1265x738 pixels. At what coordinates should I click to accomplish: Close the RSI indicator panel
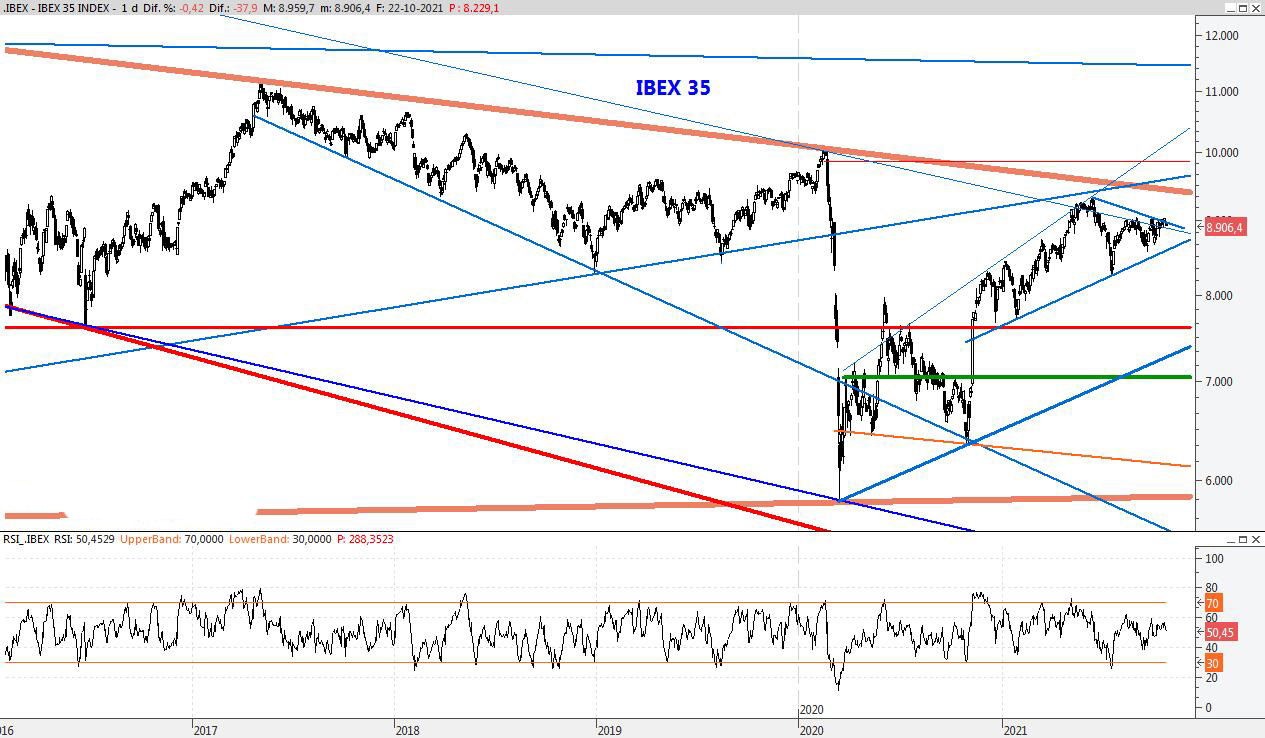click(1256, 539)
